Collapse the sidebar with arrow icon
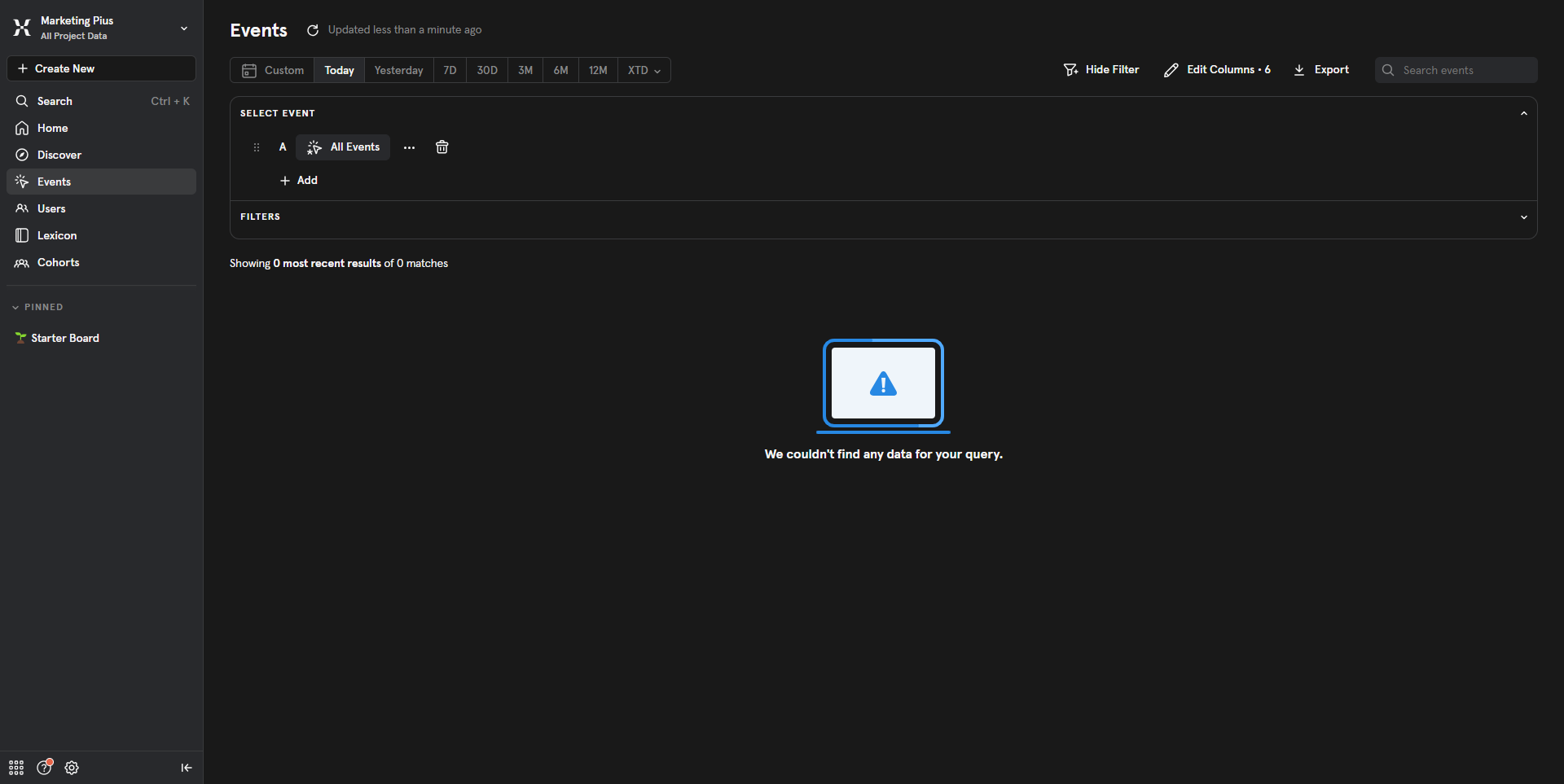The image size is (1564, 784). click(186, 768)
